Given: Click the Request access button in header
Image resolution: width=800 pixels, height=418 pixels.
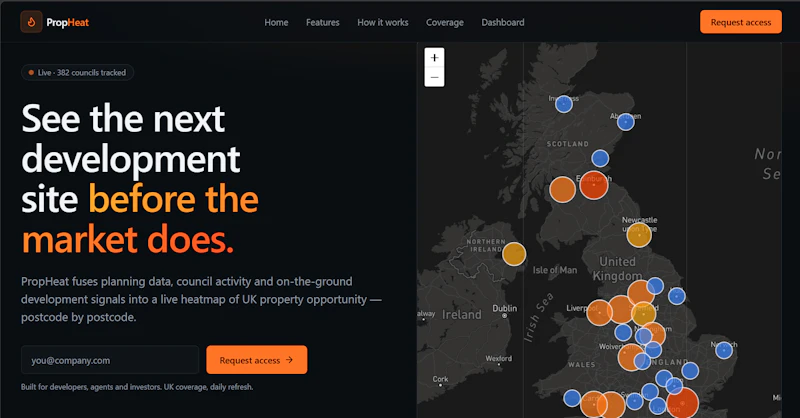Looking at the screenshot, I should click(740, 22).
